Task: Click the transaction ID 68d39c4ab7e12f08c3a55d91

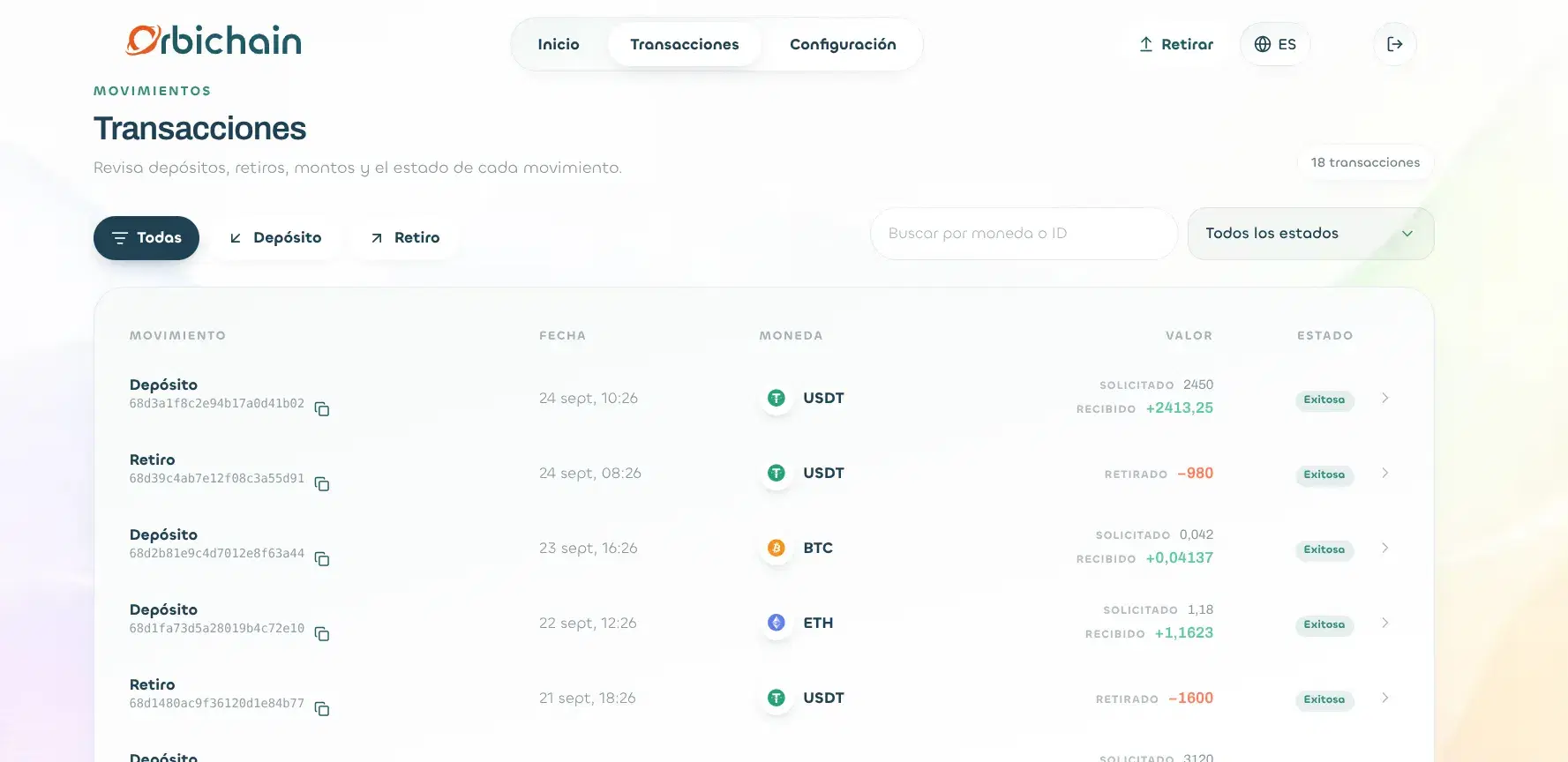Action: [x=217, y=479]
